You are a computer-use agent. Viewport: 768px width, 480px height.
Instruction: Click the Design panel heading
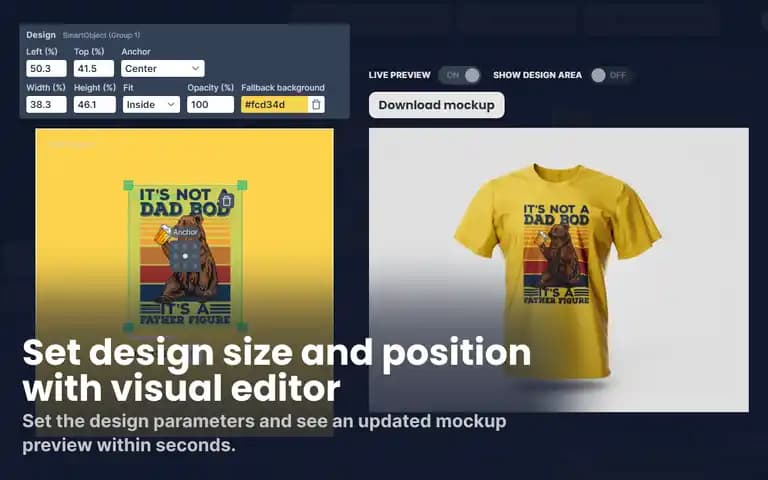(x=41, y=35)
